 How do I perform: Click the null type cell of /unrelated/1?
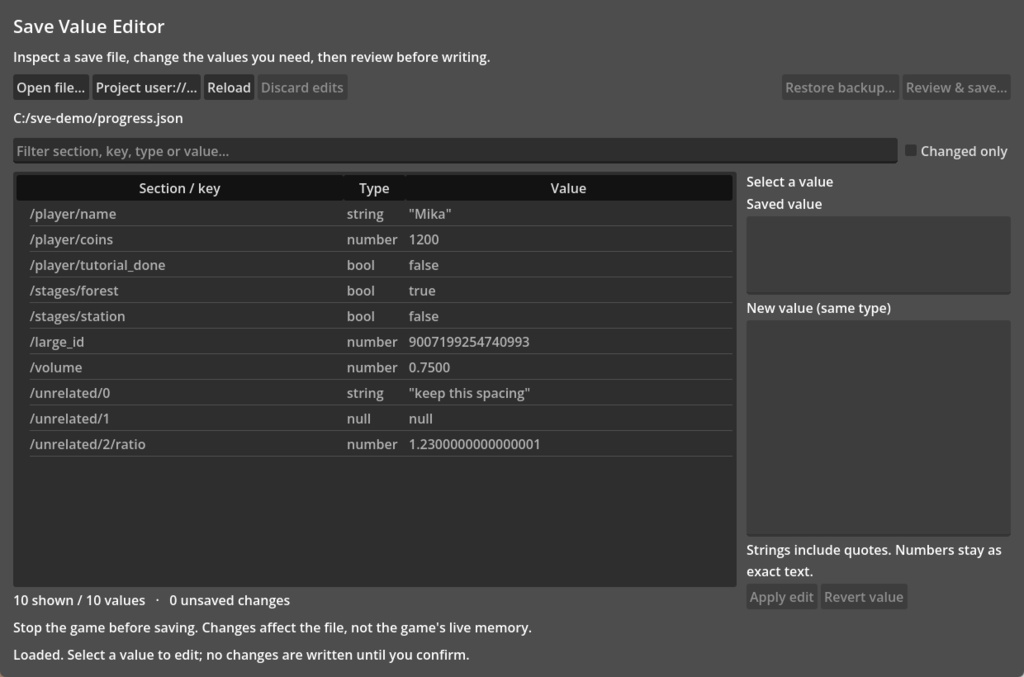[x=359, y=418]
